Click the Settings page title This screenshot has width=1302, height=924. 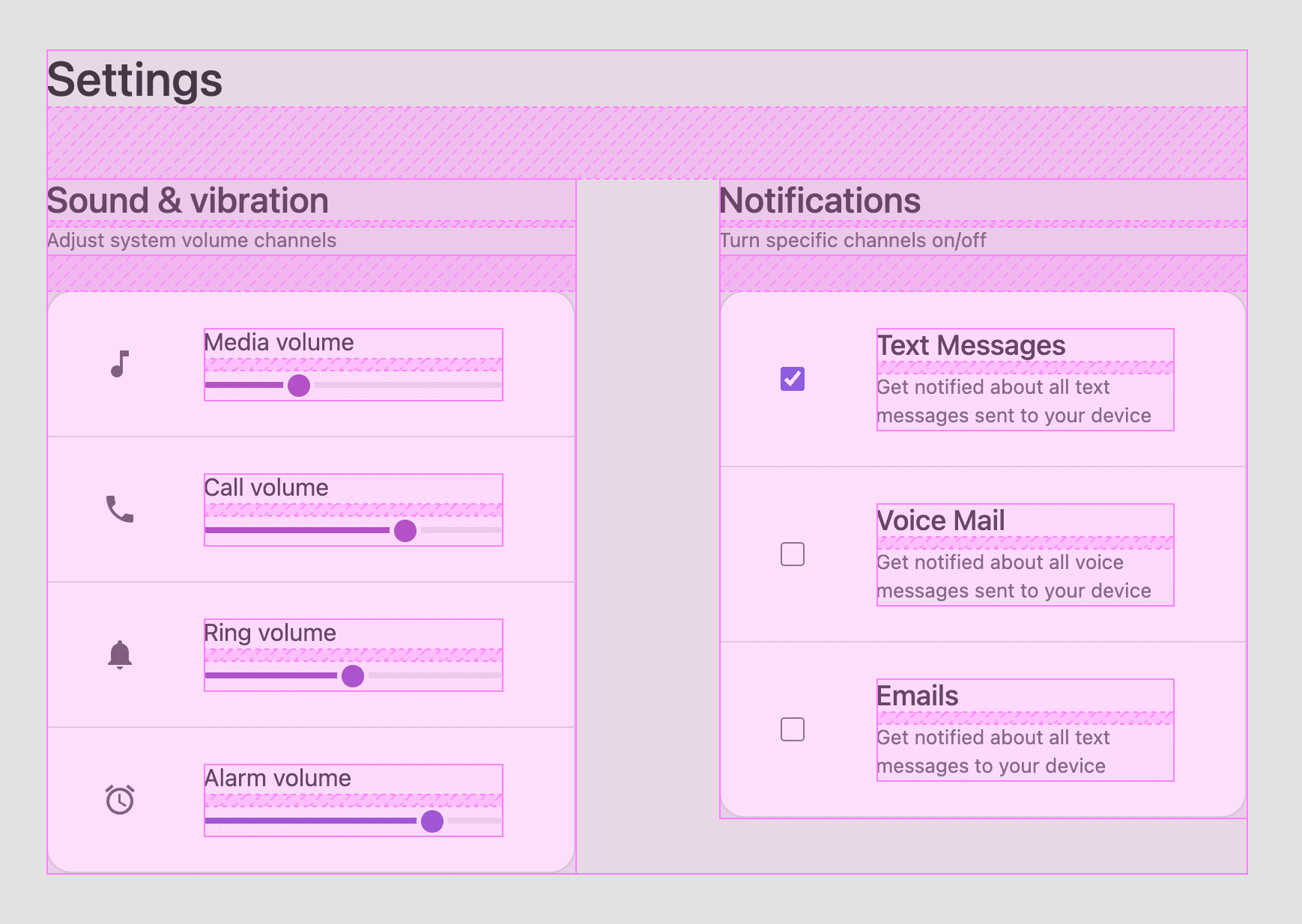(135, 79)
